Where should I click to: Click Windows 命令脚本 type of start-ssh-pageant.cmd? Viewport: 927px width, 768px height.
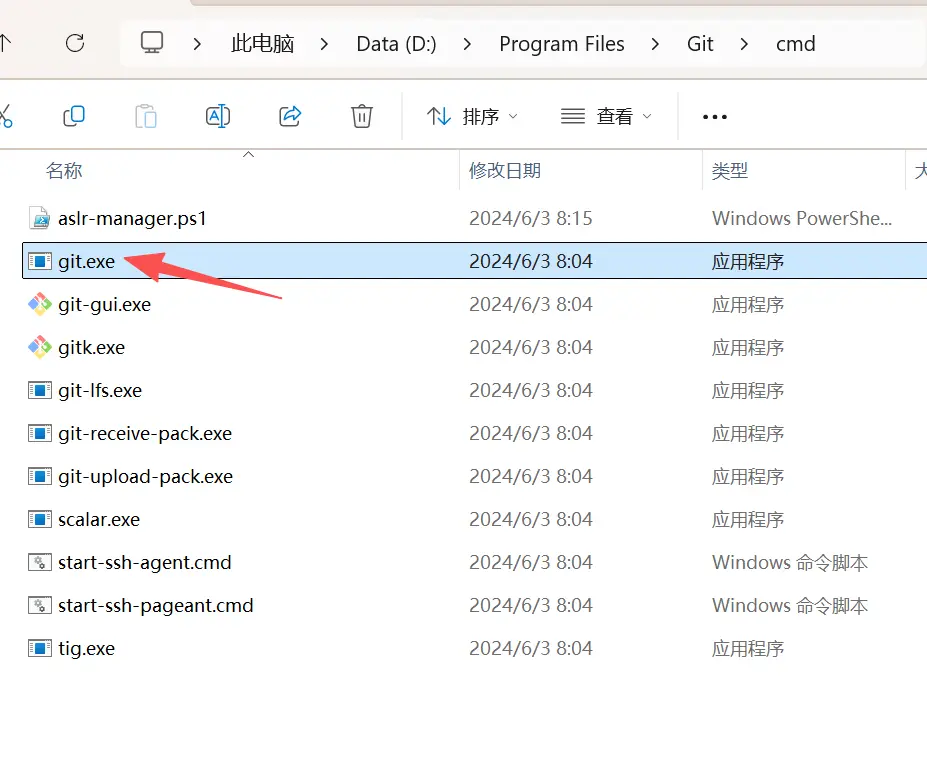pos(790,605)
